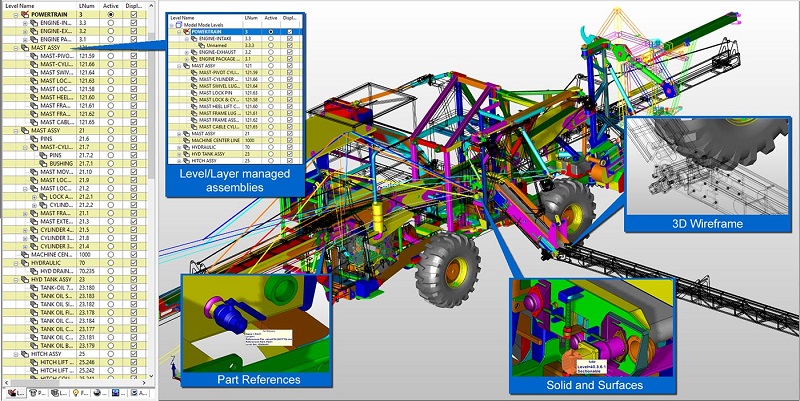This screenshot has width=800, height=401.
Task: Click the layer icon of the HITCH LIFT 25.246 row
Action: [34, 362]
